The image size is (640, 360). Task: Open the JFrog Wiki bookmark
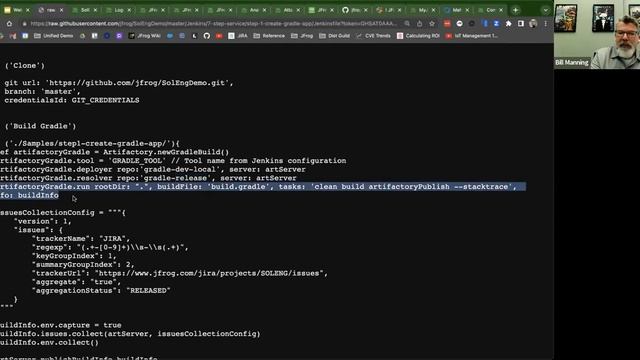(x=144, y=36)
